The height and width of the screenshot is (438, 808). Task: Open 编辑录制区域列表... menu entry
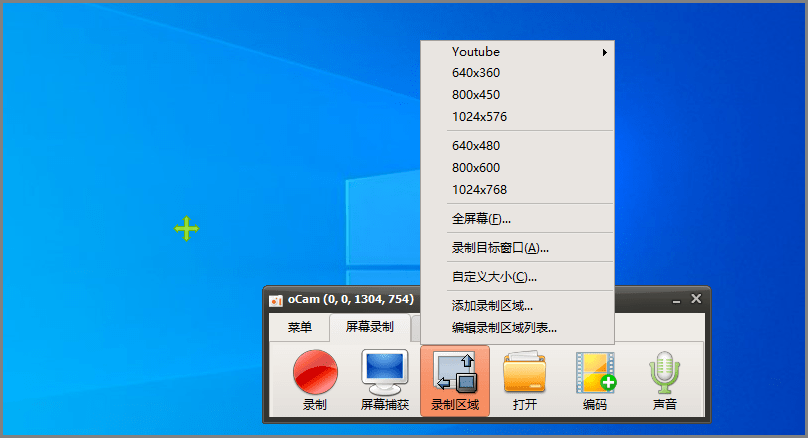tap(517, 328)
